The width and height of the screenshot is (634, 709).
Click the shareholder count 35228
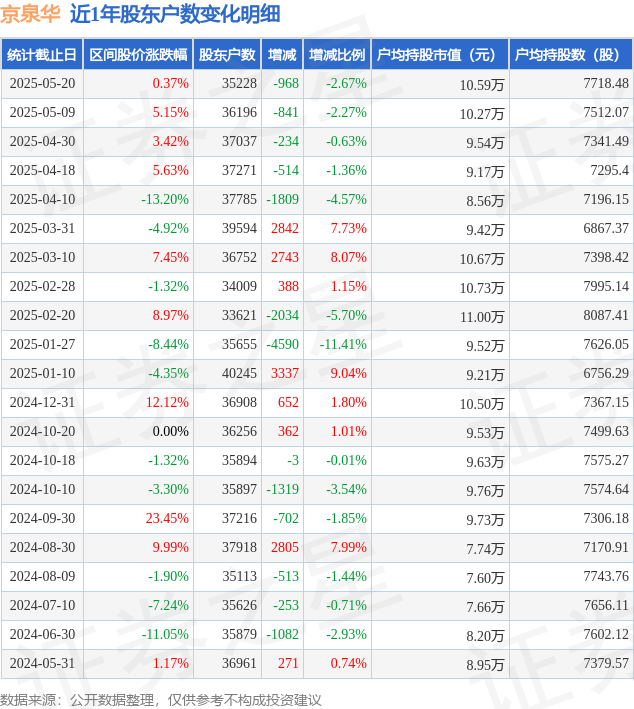pyautogui.click(x=239, y=84)
